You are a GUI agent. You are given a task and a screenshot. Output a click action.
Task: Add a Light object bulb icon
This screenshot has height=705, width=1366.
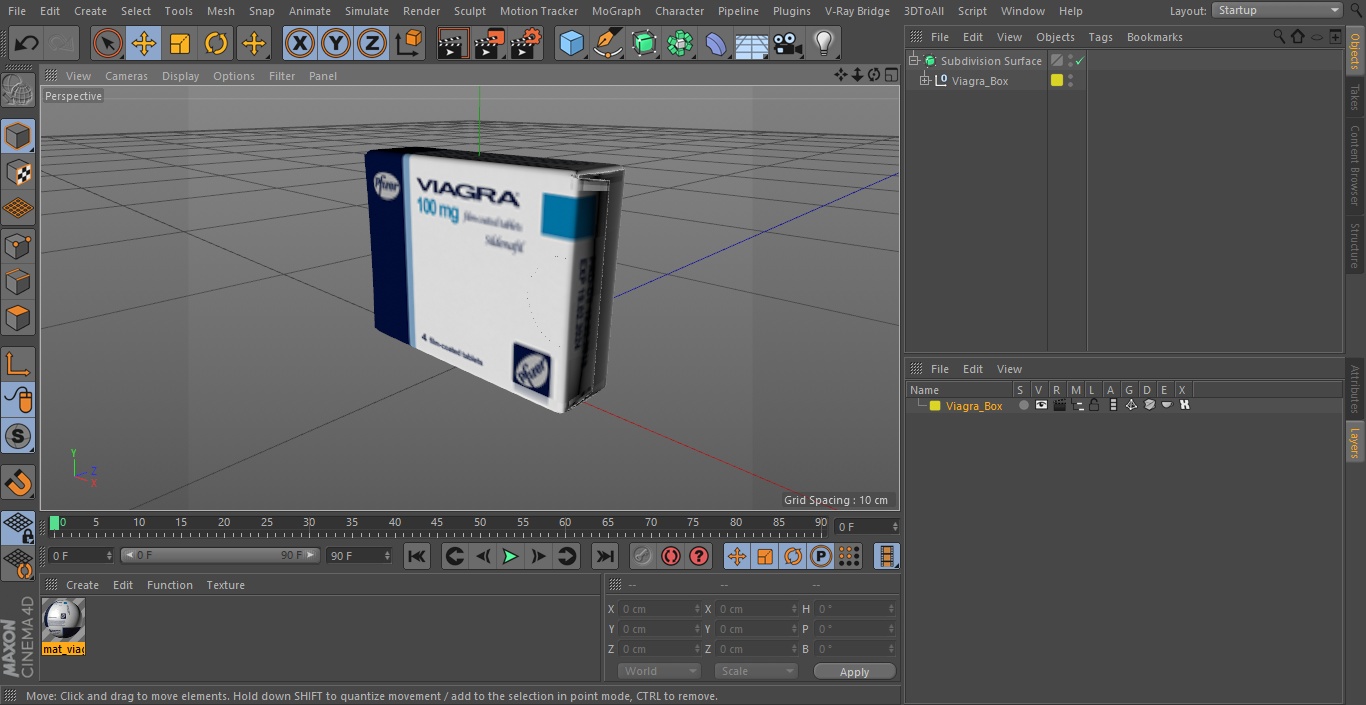[823, 43]
